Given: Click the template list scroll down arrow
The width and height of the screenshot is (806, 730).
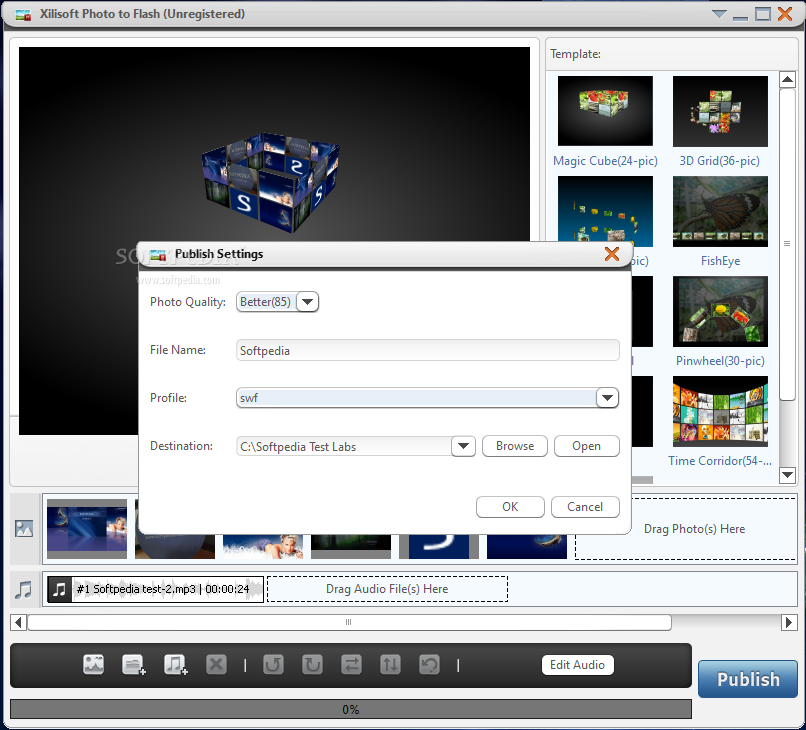Looking at the screenshot, I should pos(787,474).
